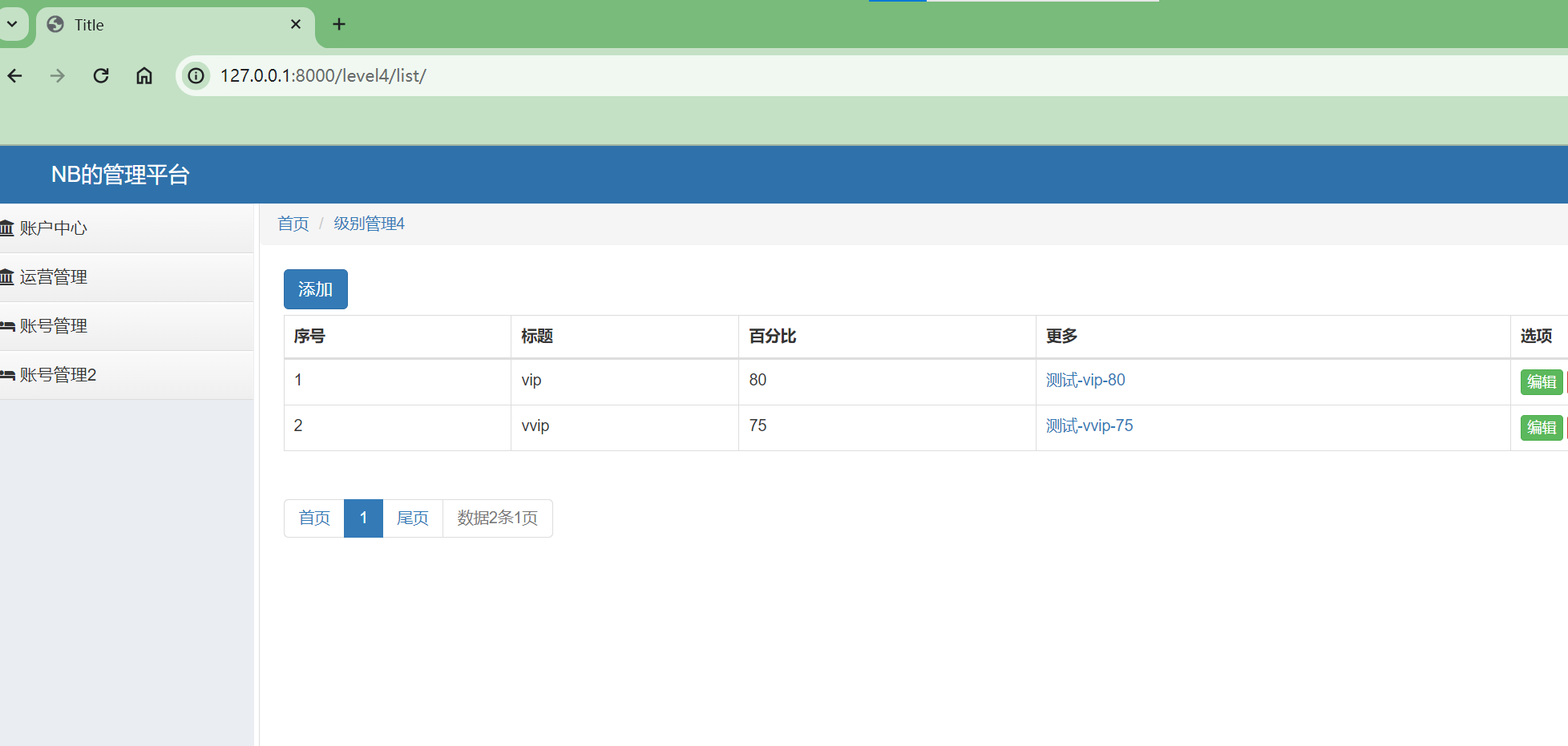
Task: Click serial number 1 cell
Action: 398,382
